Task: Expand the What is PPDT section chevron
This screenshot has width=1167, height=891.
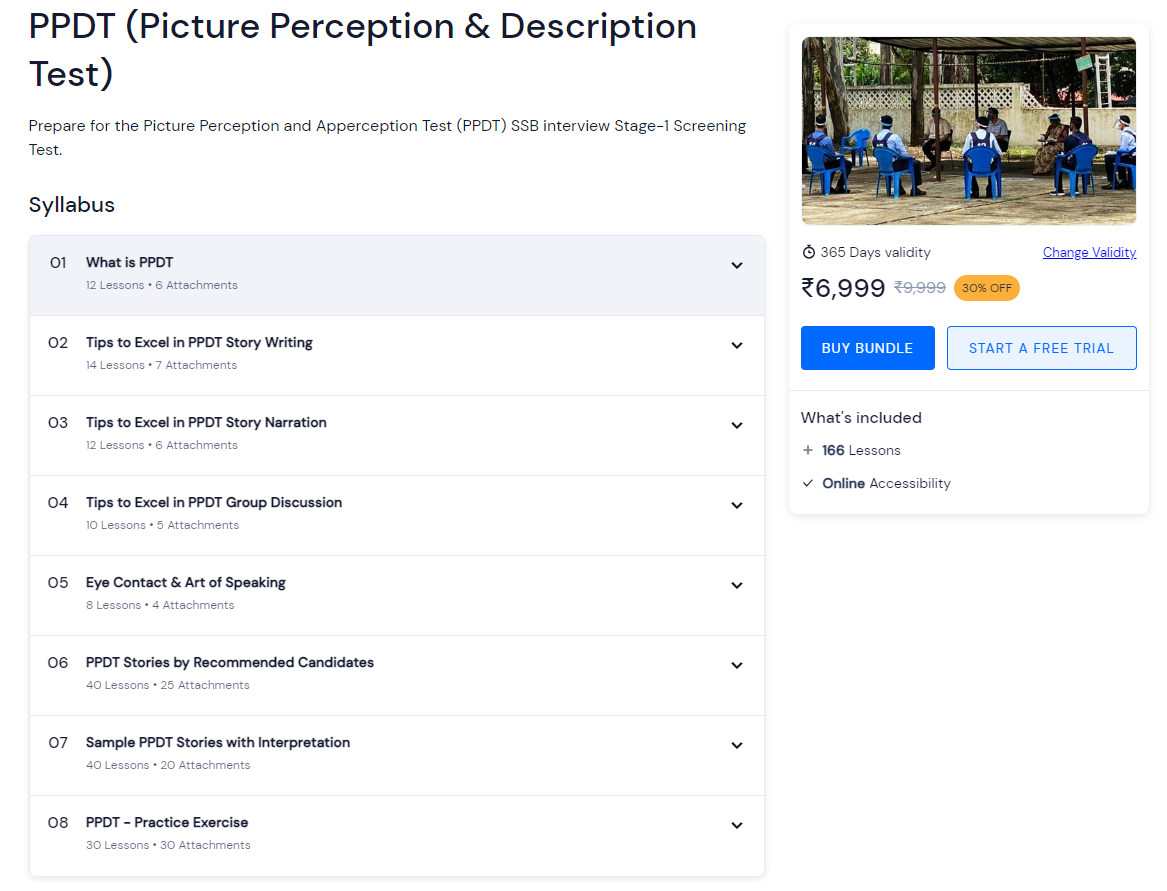Action: (x=737, y=266)
